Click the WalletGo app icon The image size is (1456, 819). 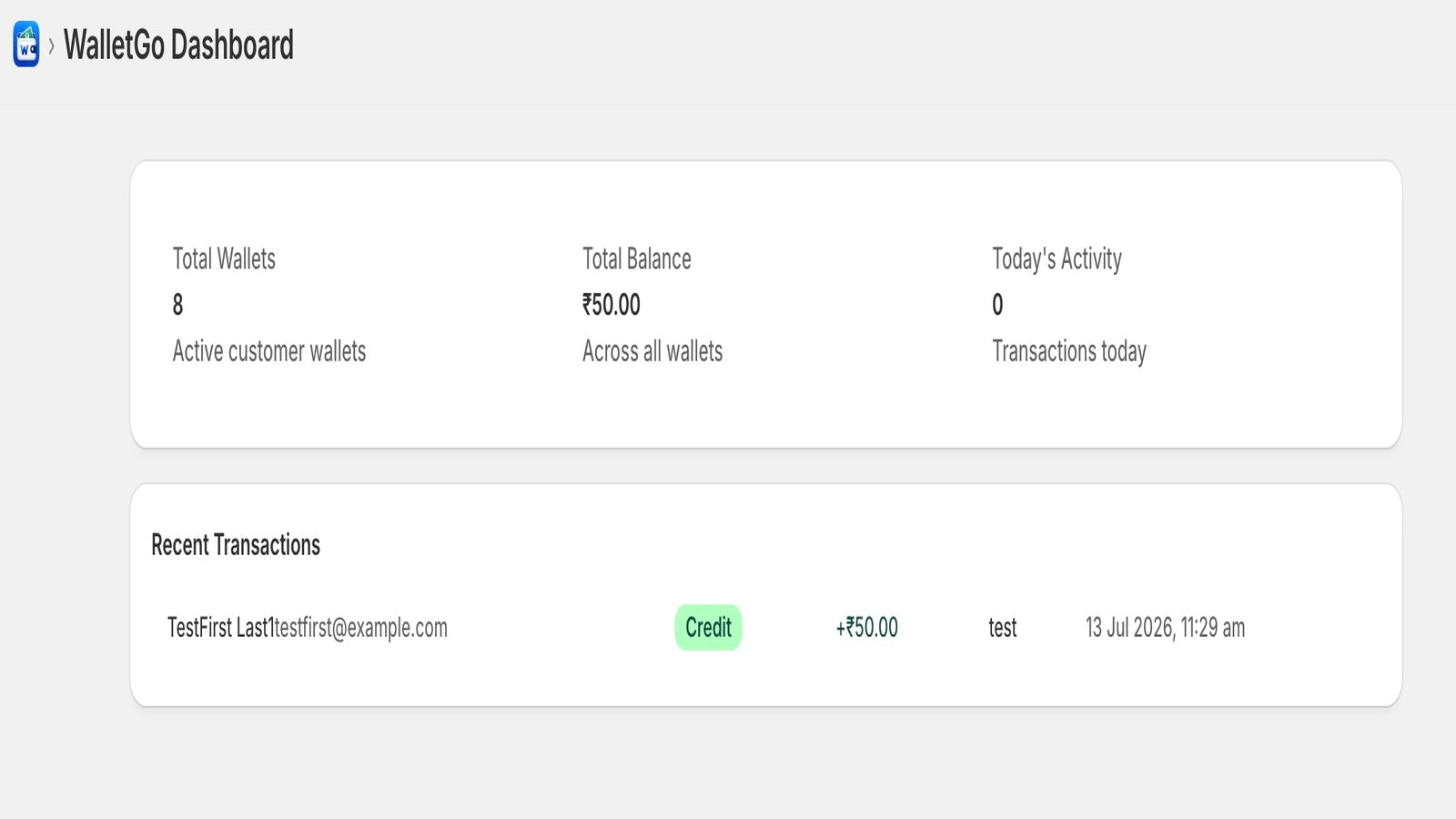pos(26,45)
